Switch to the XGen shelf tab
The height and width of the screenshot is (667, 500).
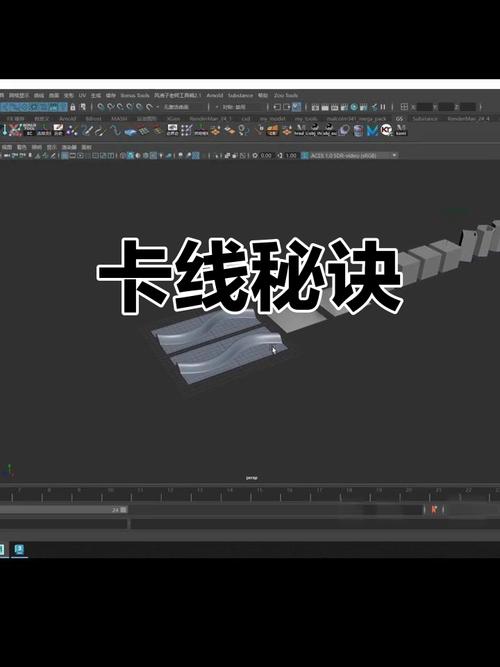pos(173,119)
